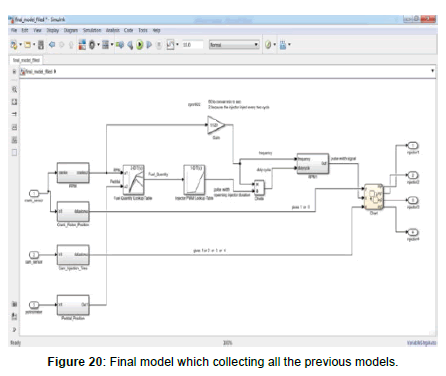
Task: Expand the dropdown arrow beside the New model icon
Action: (21, 45)
